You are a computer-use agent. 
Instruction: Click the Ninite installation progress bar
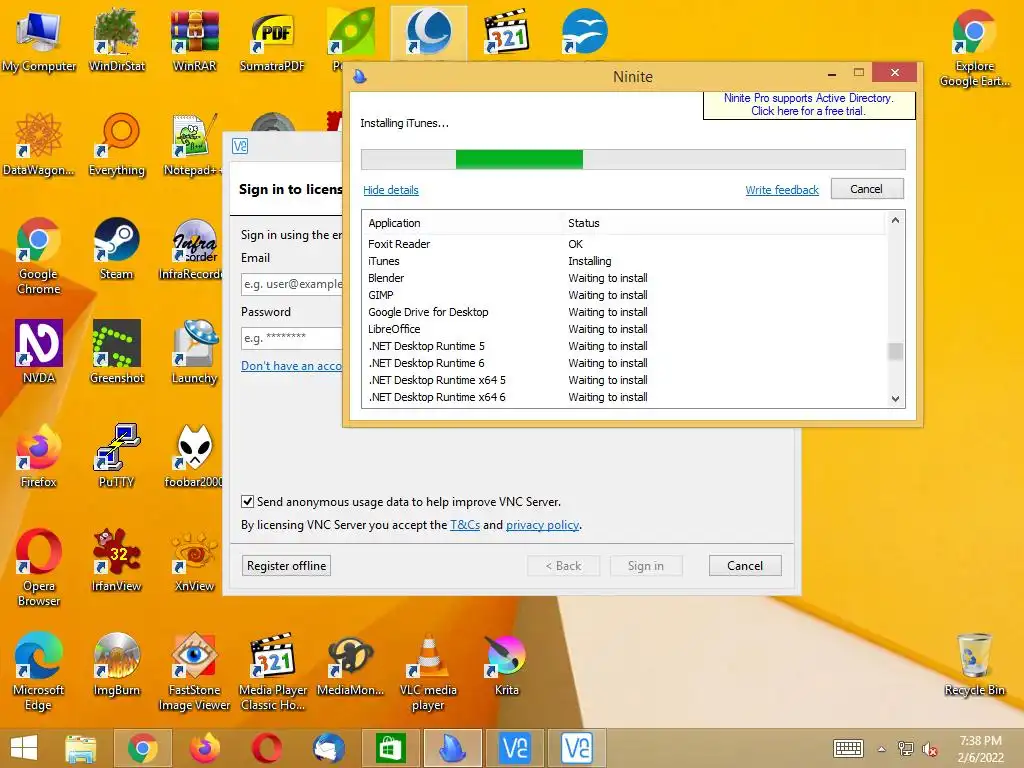tap(633, 159)
